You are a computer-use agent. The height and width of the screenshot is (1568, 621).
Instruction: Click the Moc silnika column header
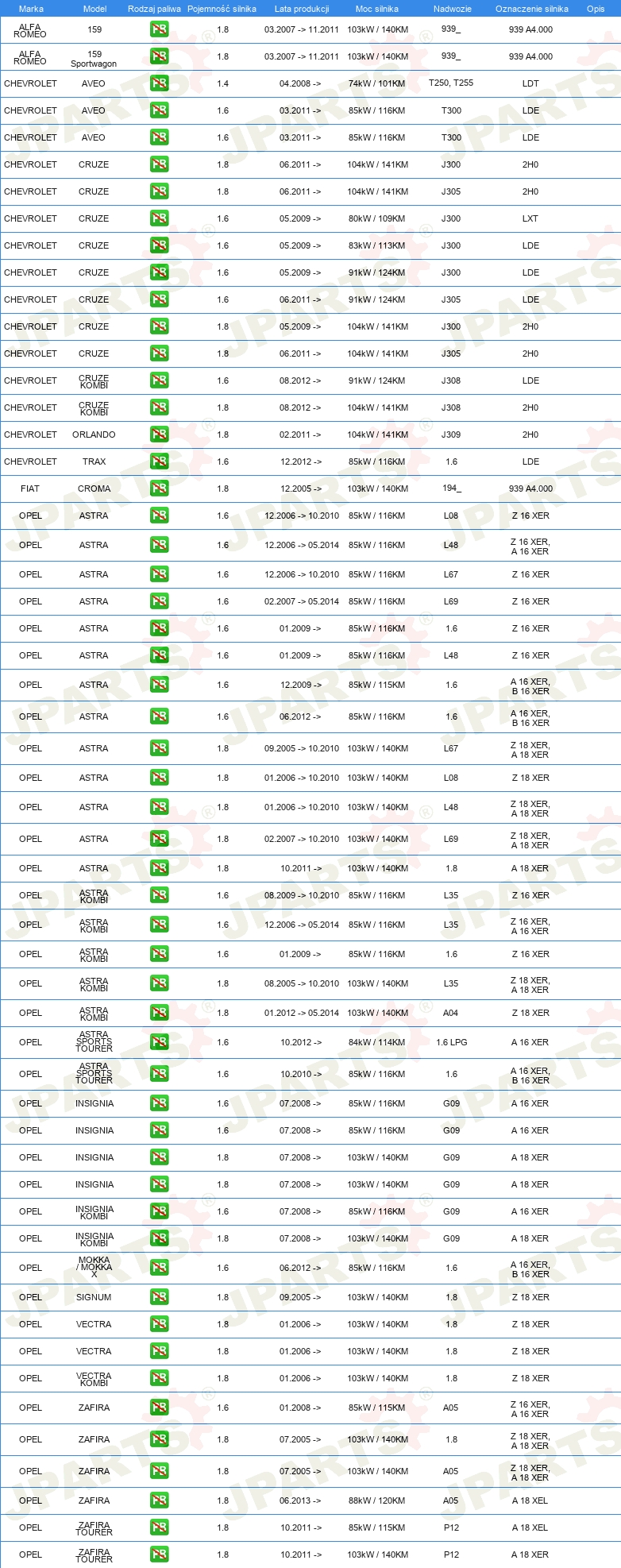377,9
